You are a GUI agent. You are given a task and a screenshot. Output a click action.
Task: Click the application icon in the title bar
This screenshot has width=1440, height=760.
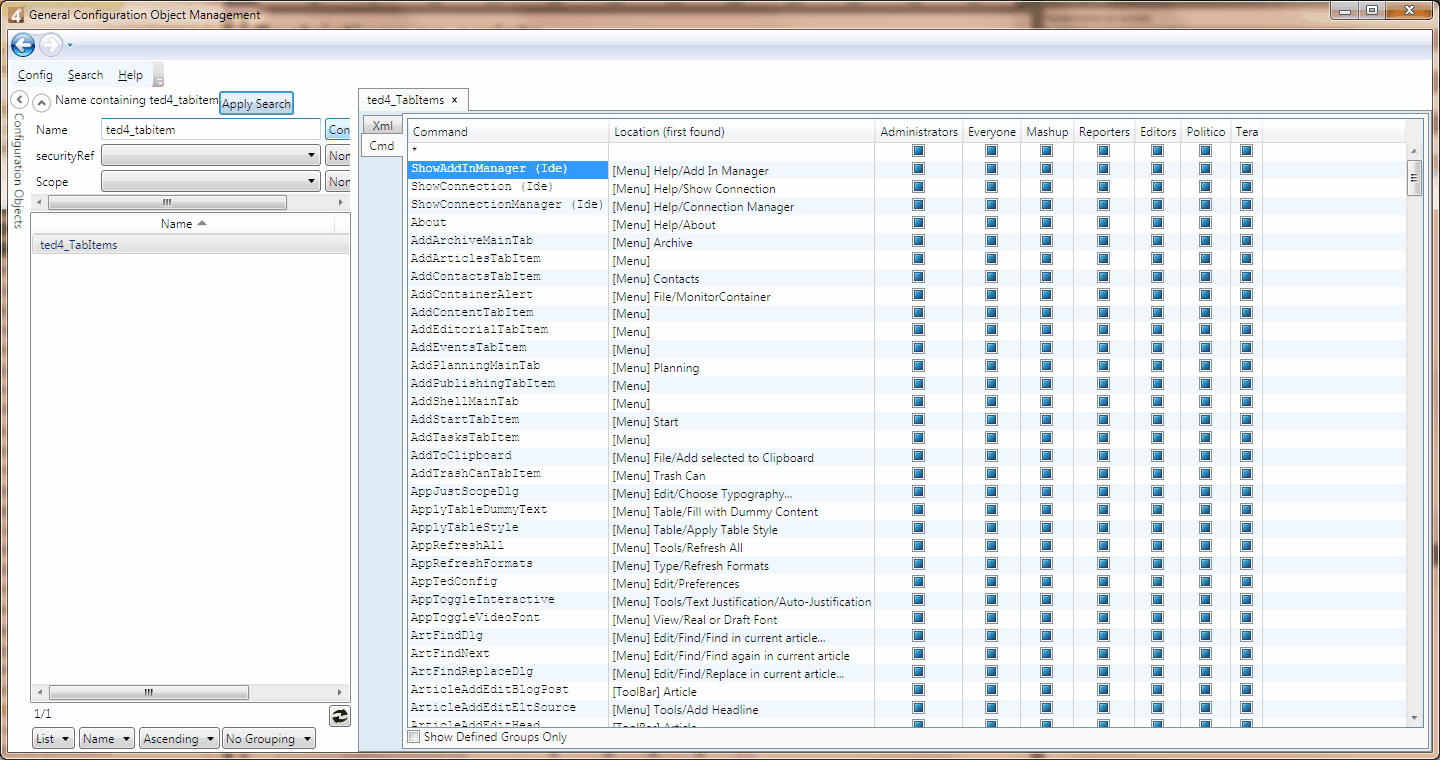[15, 15]
